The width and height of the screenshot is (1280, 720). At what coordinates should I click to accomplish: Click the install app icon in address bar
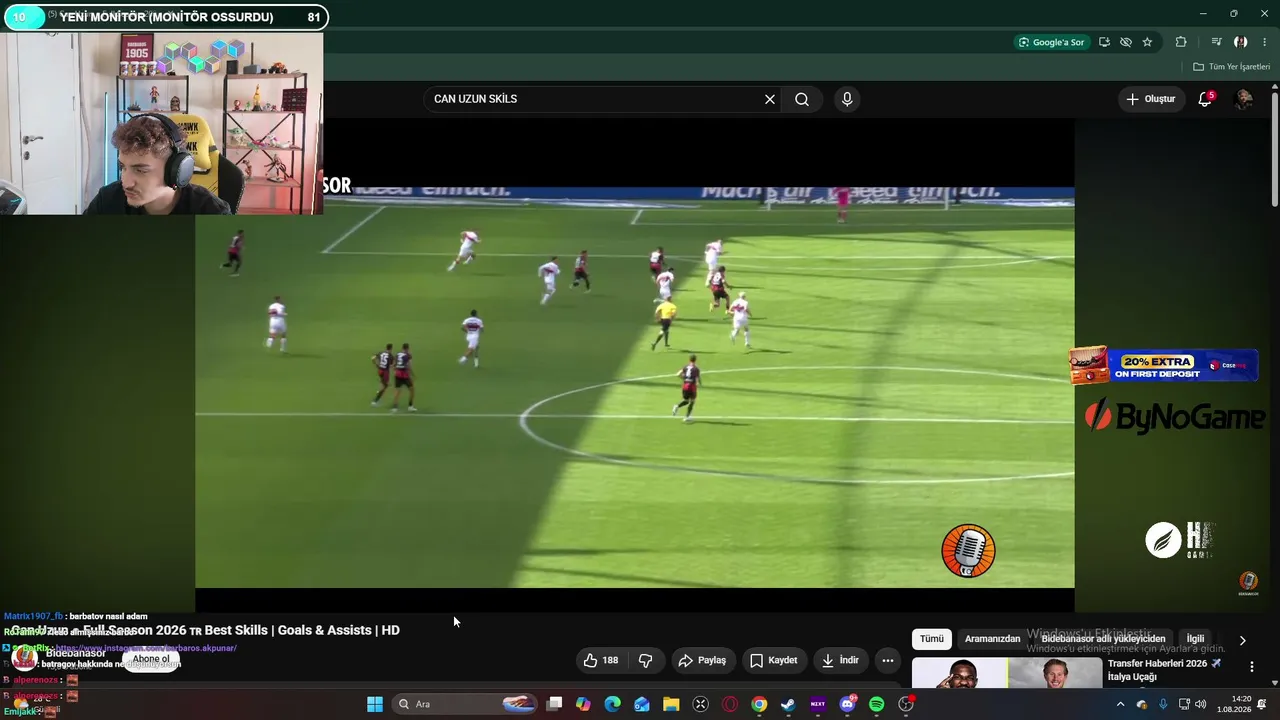point(1104,42)
